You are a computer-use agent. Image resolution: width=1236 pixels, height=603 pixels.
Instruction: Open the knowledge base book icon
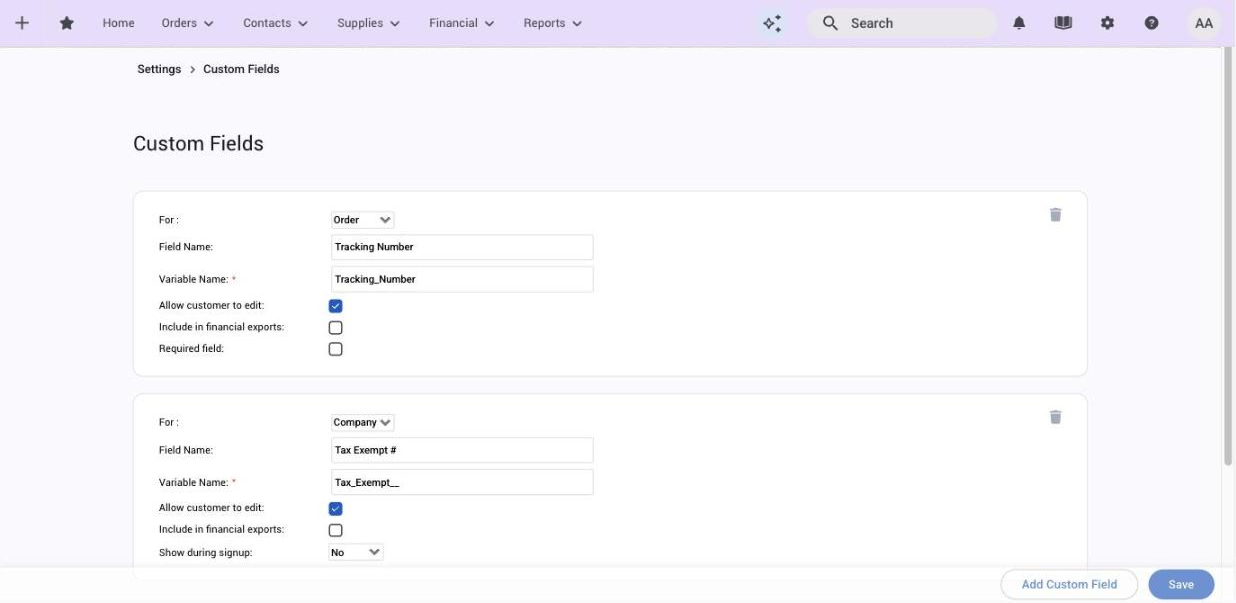pyautogui.click(x=1063, y=23)
